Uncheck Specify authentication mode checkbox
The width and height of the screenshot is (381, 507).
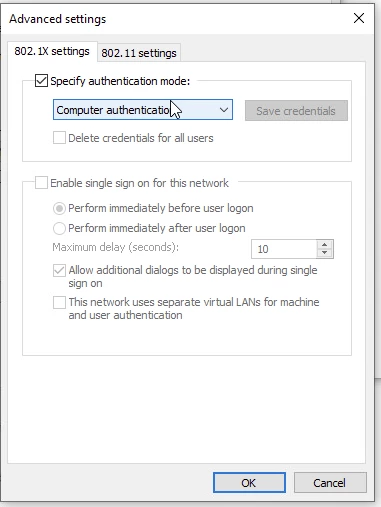pyautogui.click(x=41, y=81)
